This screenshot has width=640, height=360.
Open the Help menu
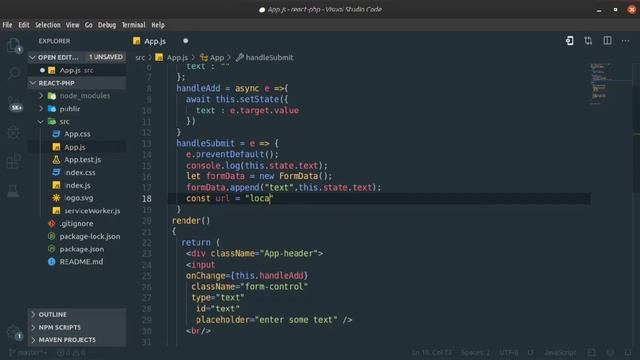(x=158, y=25)
